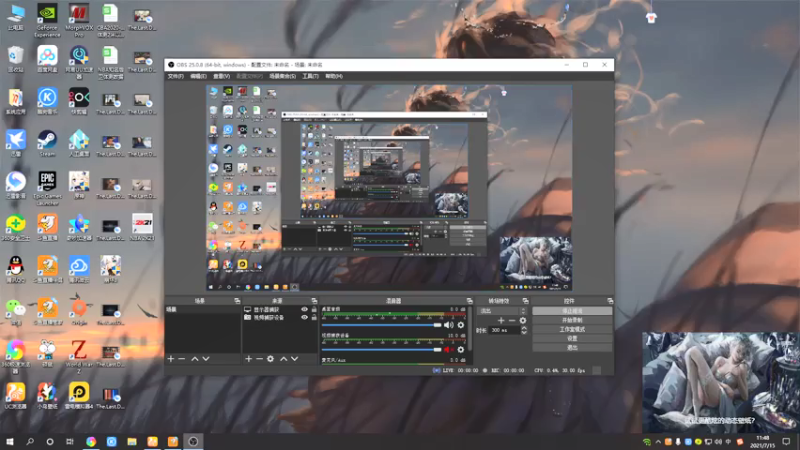Click the anime webcam overlay thumbnail

point(720,382)
